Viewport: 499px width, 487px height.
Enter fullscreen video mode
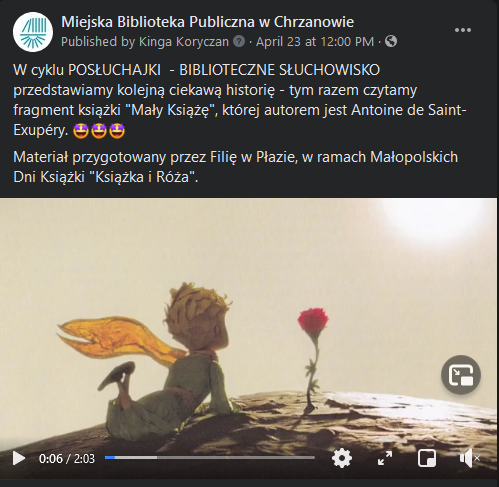point(385,458)
